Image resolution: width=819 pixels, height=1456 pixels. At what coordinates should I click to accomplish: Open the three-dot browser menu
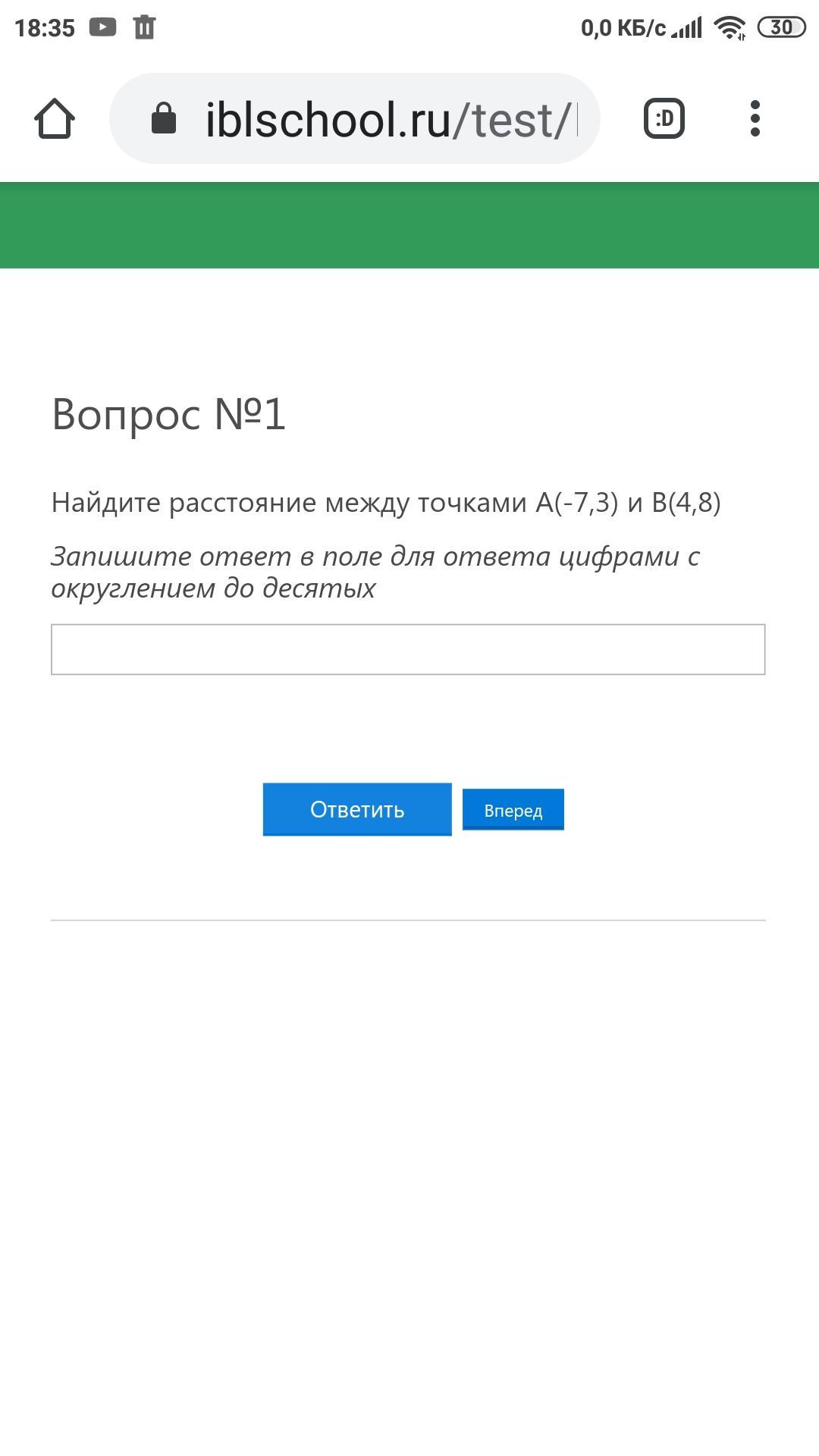tap(755, 119)
